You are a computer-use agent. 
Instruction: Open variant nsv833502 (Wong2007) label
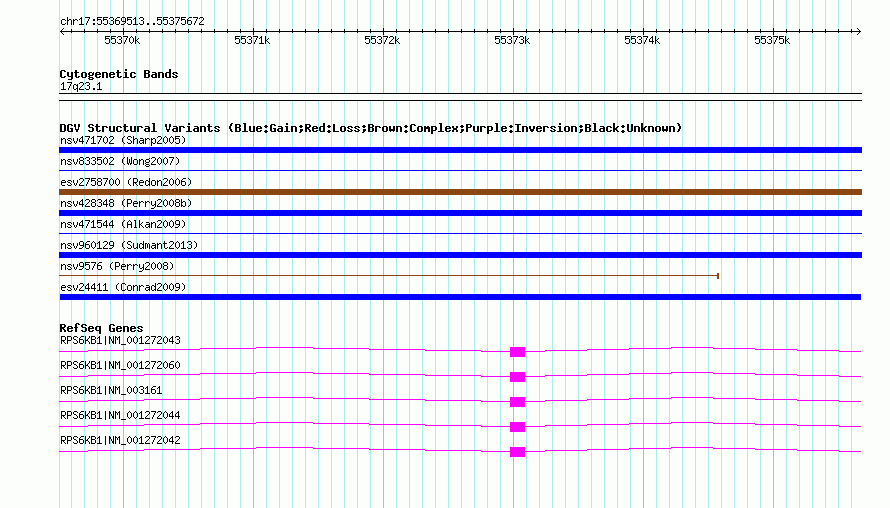pos(120,161)
